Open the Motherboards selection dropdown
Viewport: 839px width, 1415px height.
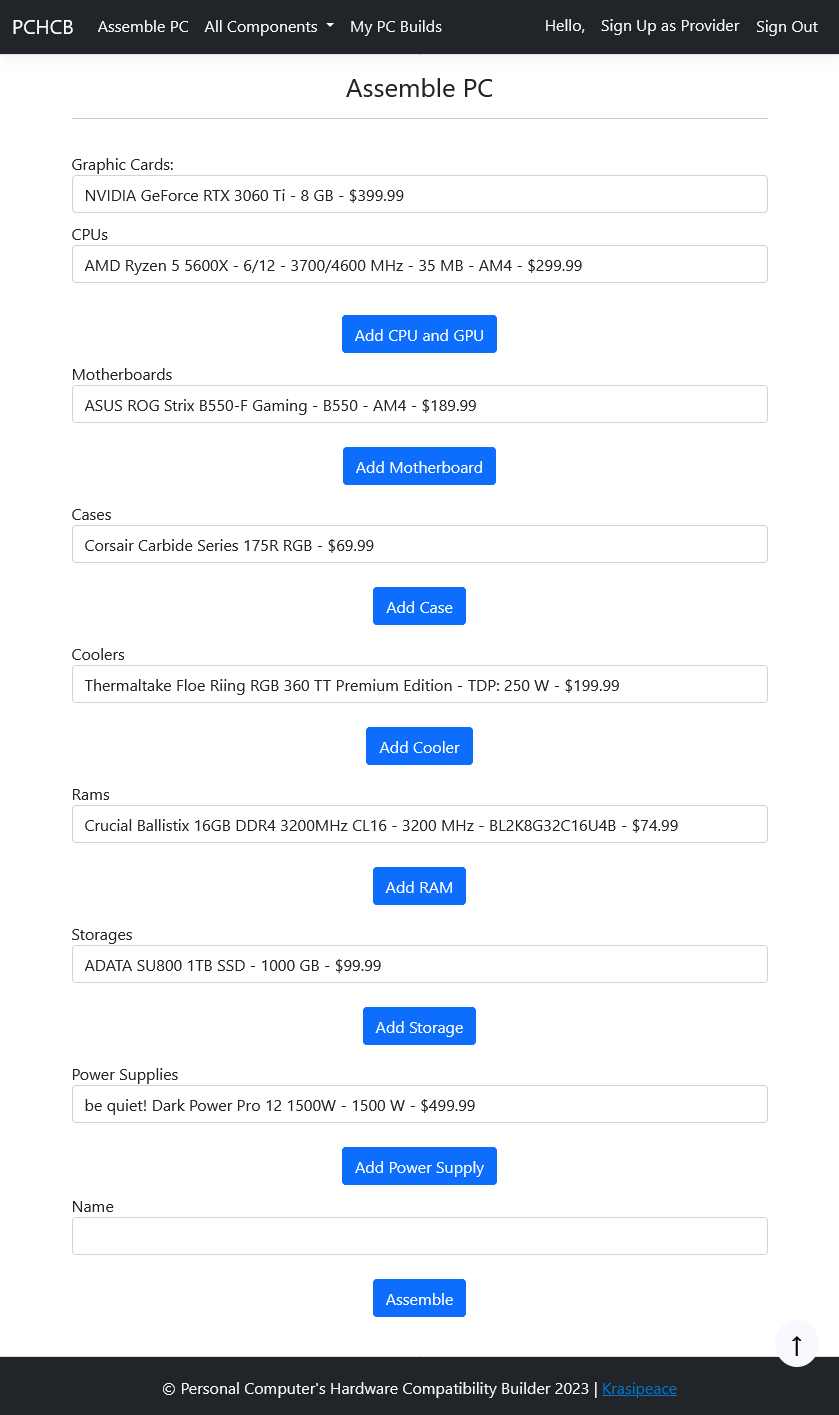(419, 405)
